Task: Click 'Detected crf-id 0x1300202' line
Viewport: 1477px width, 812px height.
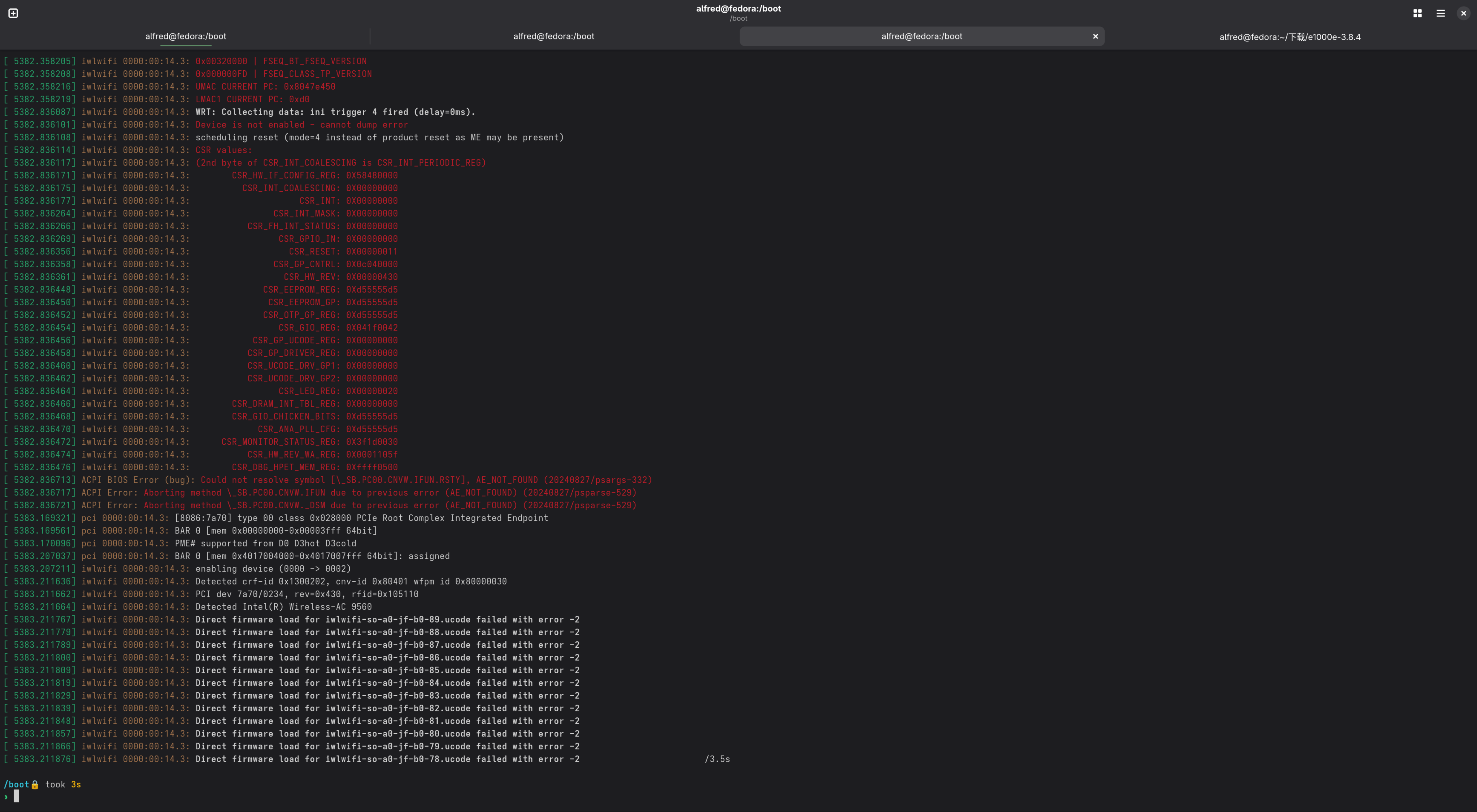Action: click(351, 581)
